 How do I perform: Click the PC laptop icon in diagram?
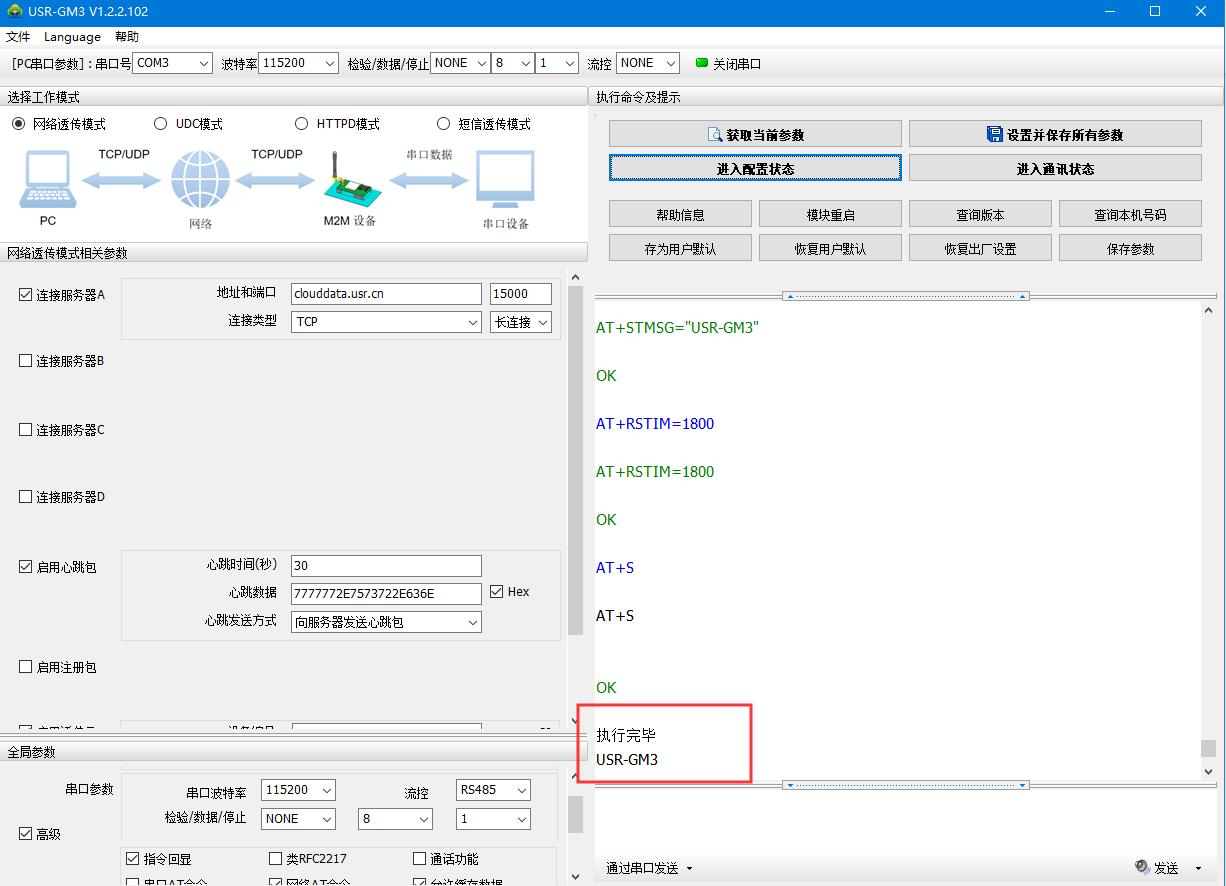(x=46, y=182)
